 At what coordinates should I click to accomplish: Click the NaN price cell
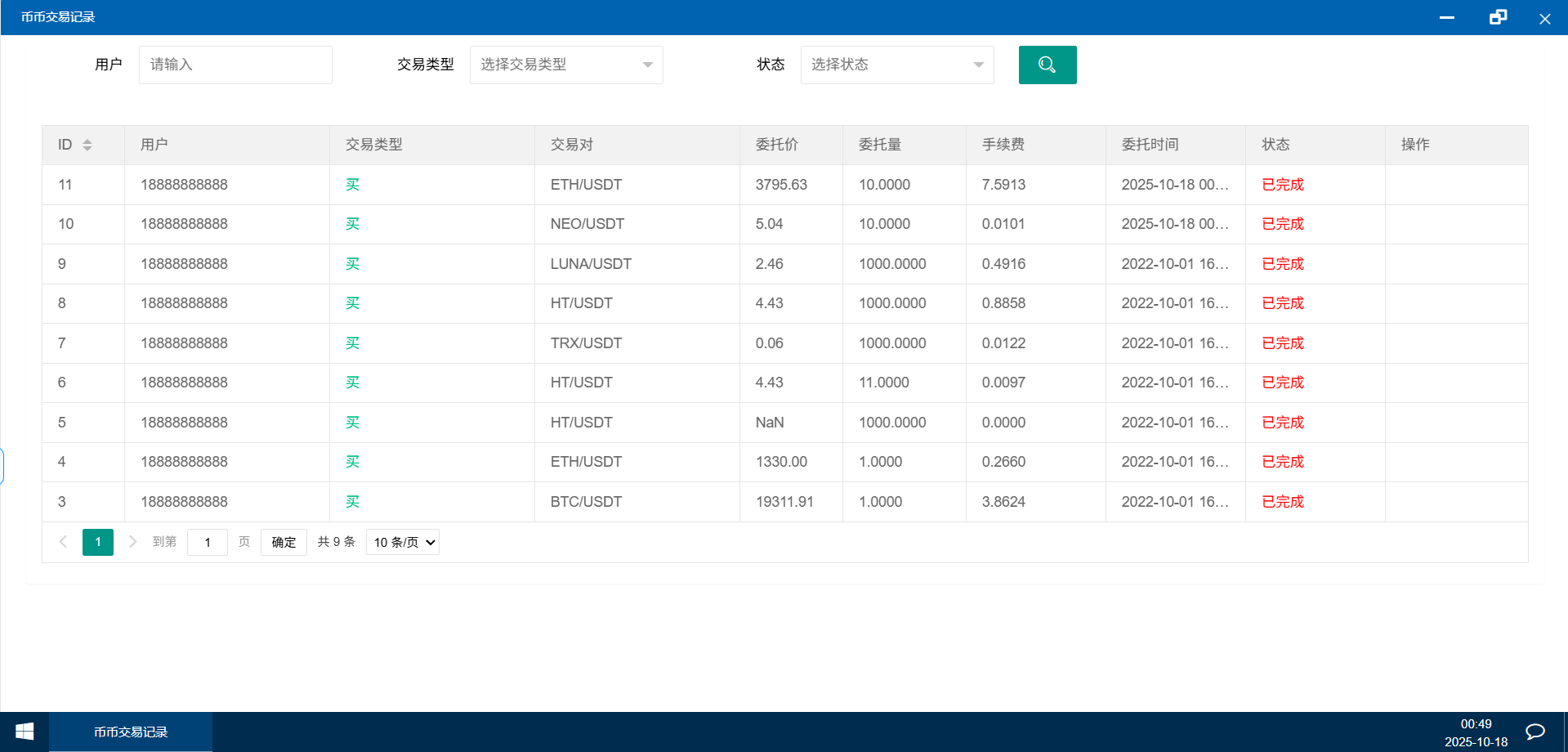tap(769, 423)
